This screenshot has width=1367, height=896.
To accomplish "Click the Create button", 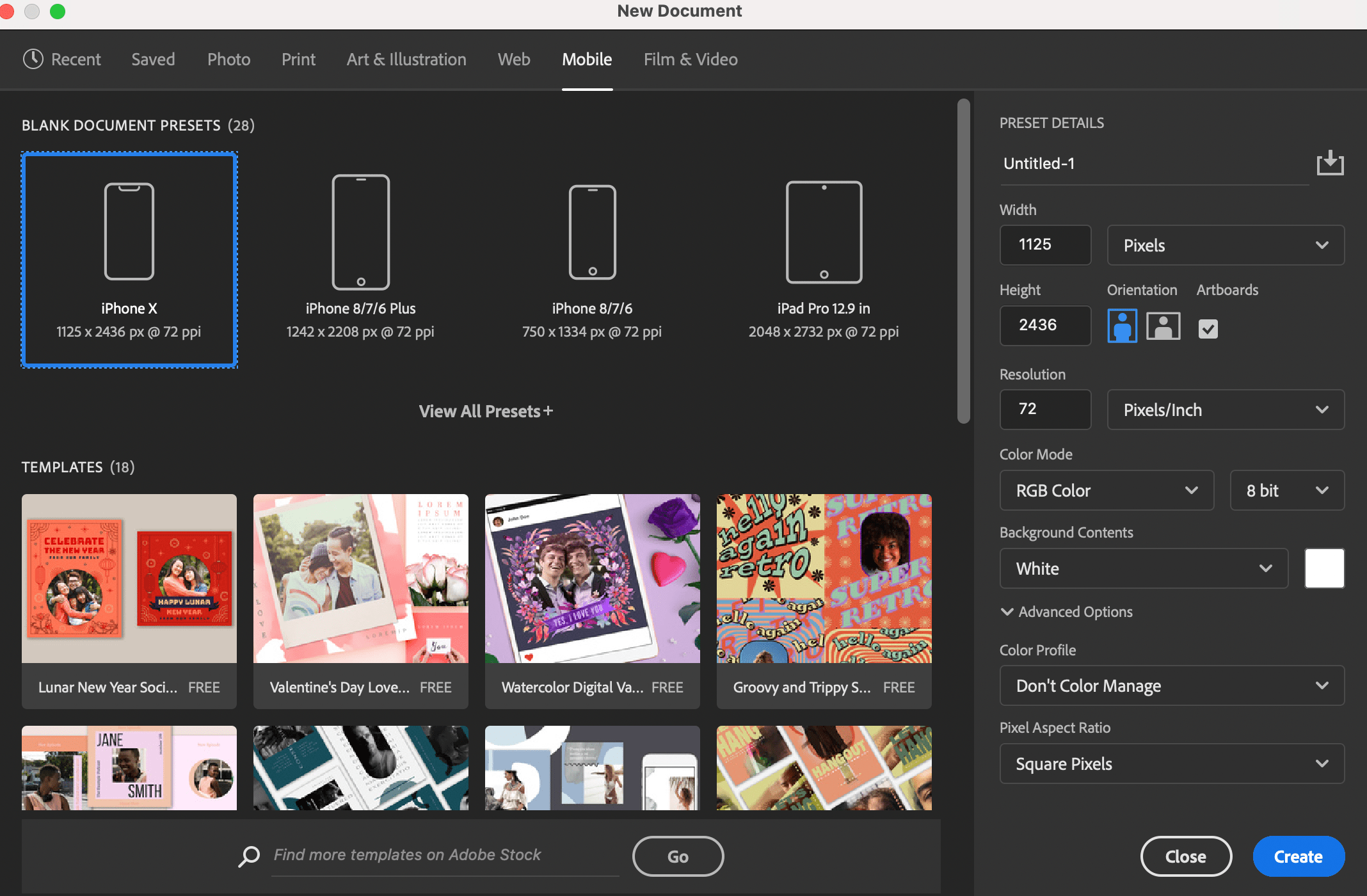I will [1299, 856].
